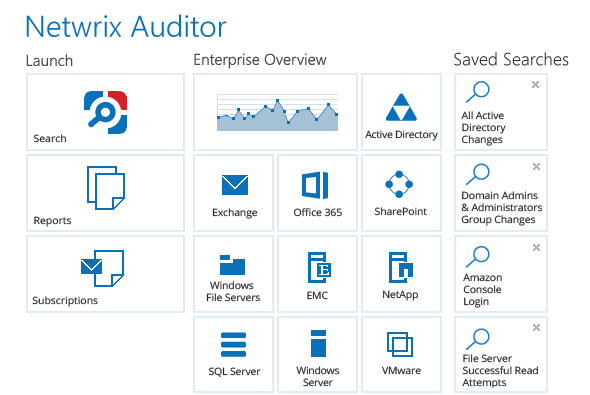The image size is (590, 395).
Task: Select the Exchange envelope tile
Action: pos(233,193)
